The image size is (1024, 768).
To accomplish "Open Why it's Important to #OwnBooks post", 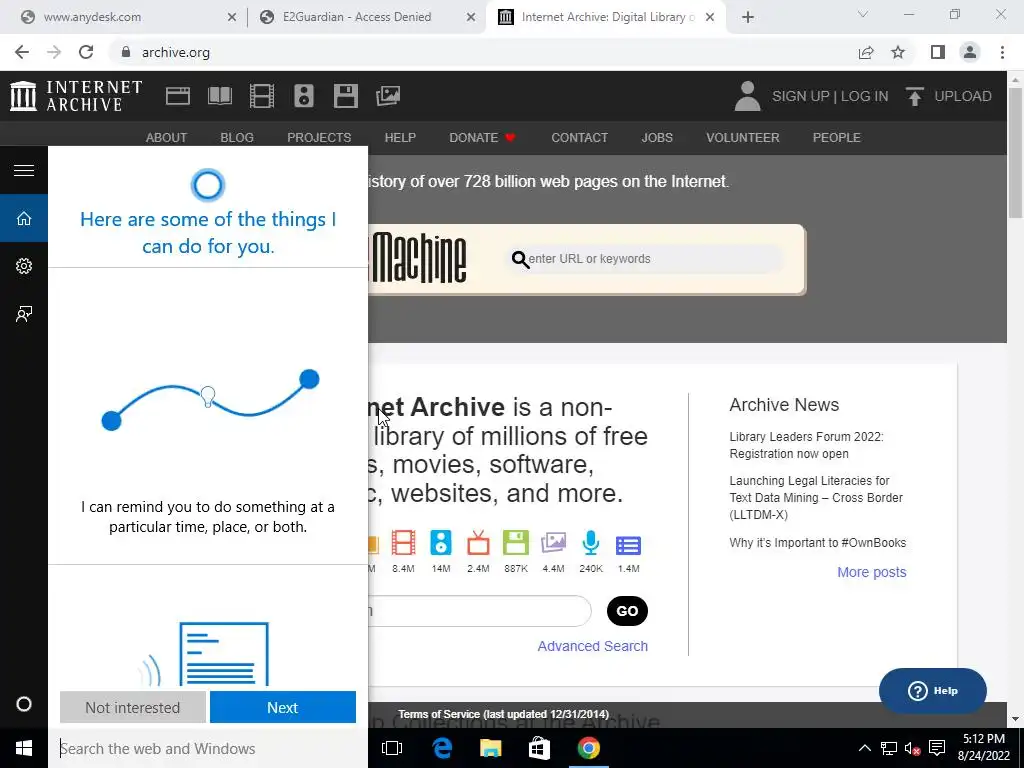I will pyautogui.click(x=818, y=543).
